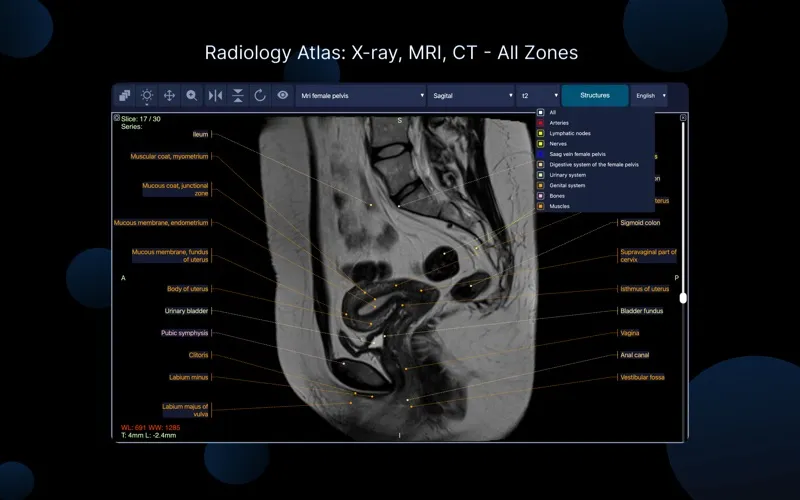Select the Bladder fundus label
The width and height of the screenshot is (800, 500).
pos(641,311)
